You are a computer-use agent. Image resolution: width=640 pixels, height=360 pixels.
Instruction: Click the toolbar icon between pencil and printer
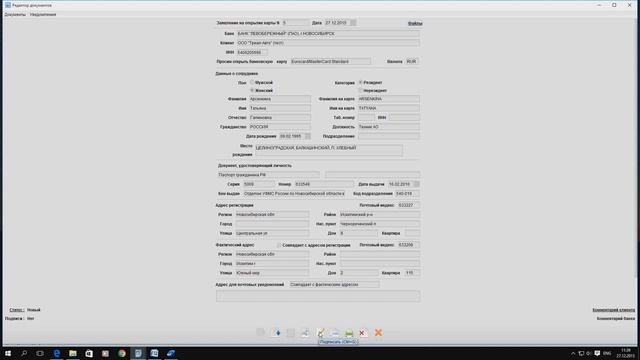click(335, 333)
